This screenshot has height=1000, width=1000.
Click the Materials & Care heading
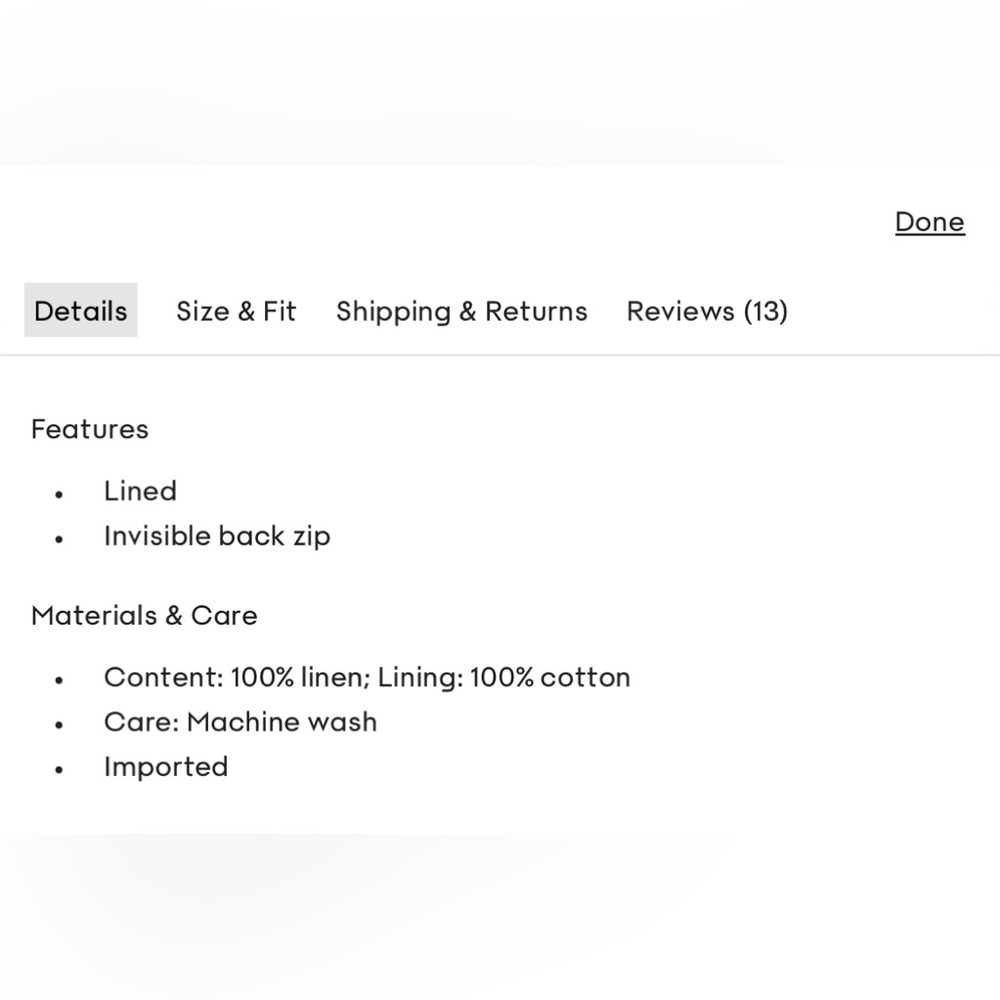coord(144,615)
